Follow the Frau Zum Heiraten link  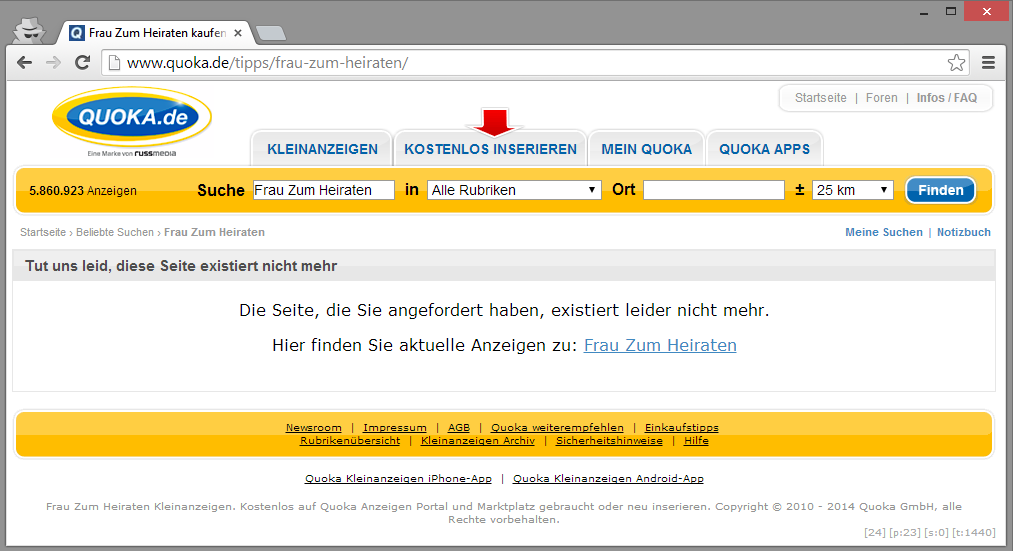coord(660,345)
